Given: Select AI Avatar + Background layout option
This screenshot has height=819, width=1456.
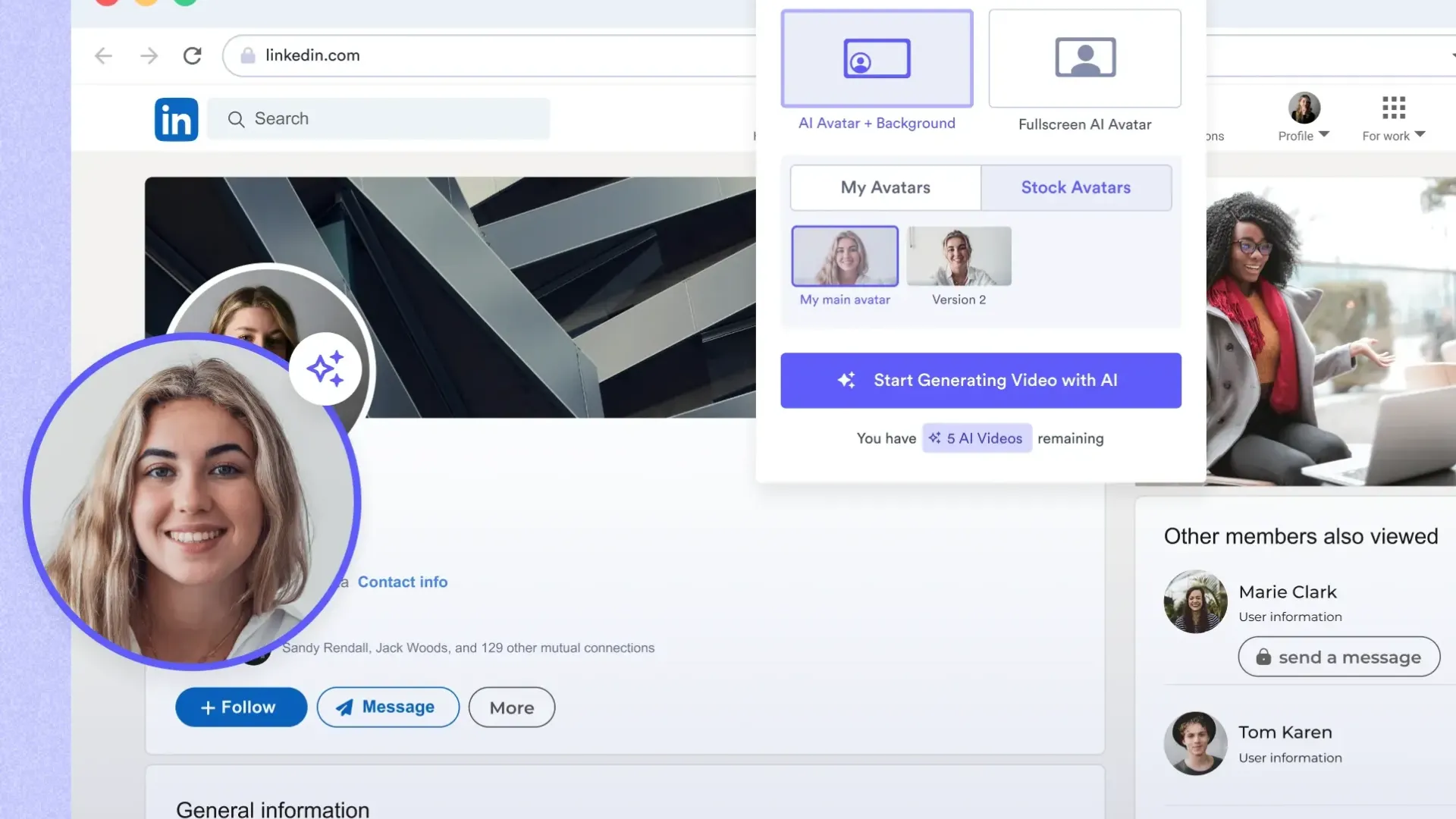Looking at the screenshot, I should tap(877, 58).
